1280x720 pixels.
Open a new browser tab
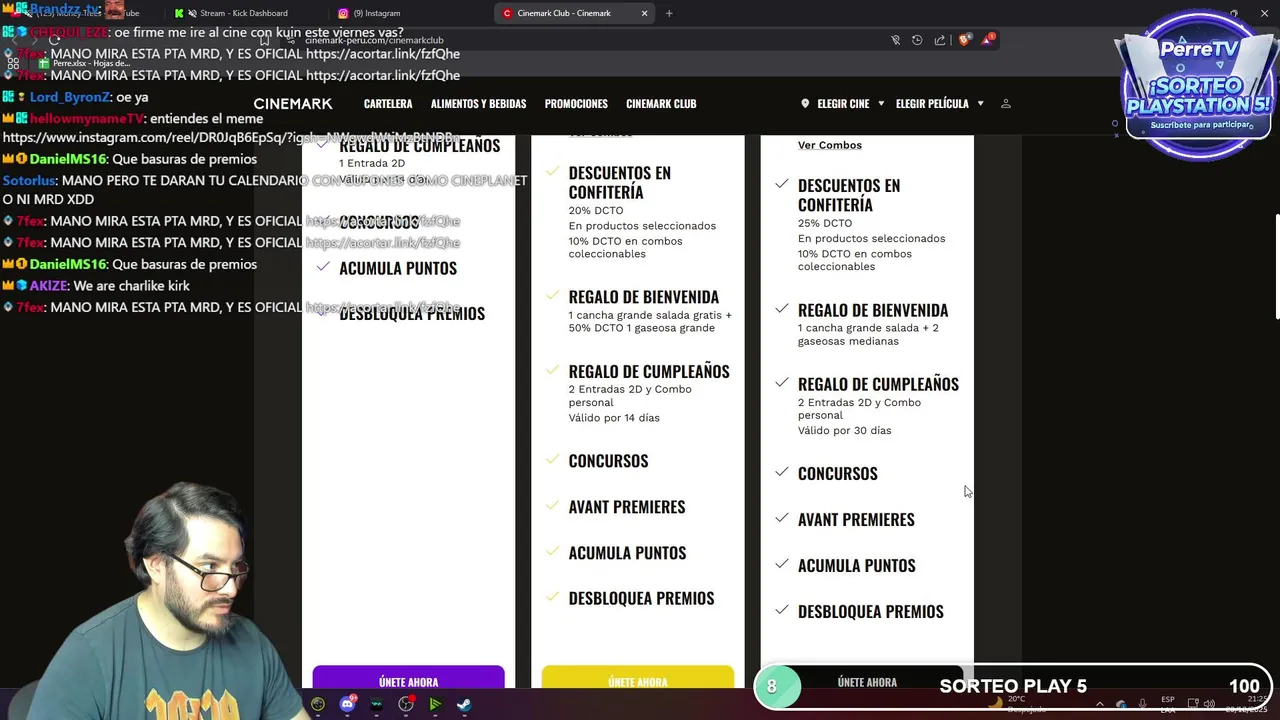669,13
